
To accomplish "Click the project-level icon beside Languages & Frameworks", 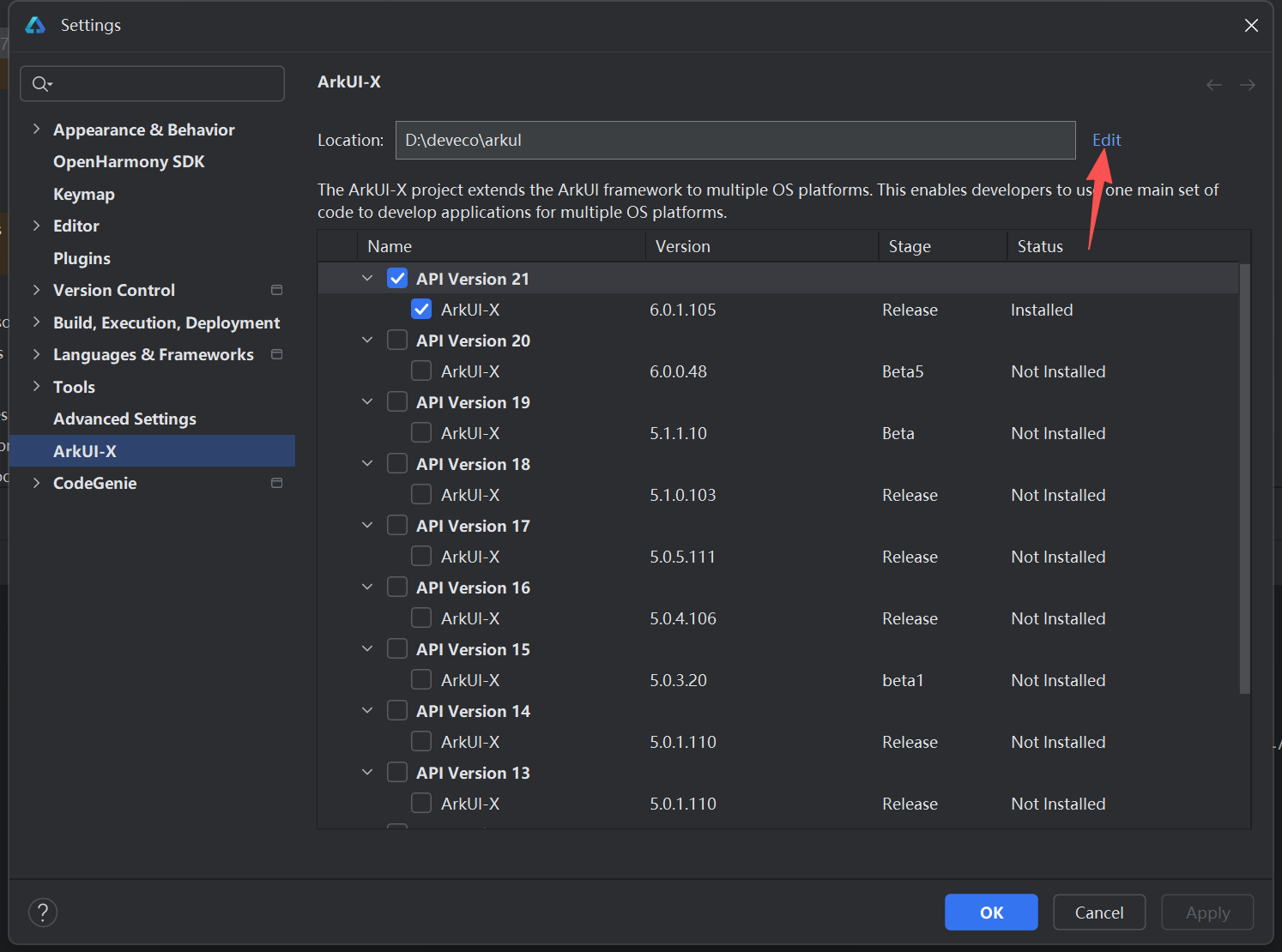I will coord(276,354).
